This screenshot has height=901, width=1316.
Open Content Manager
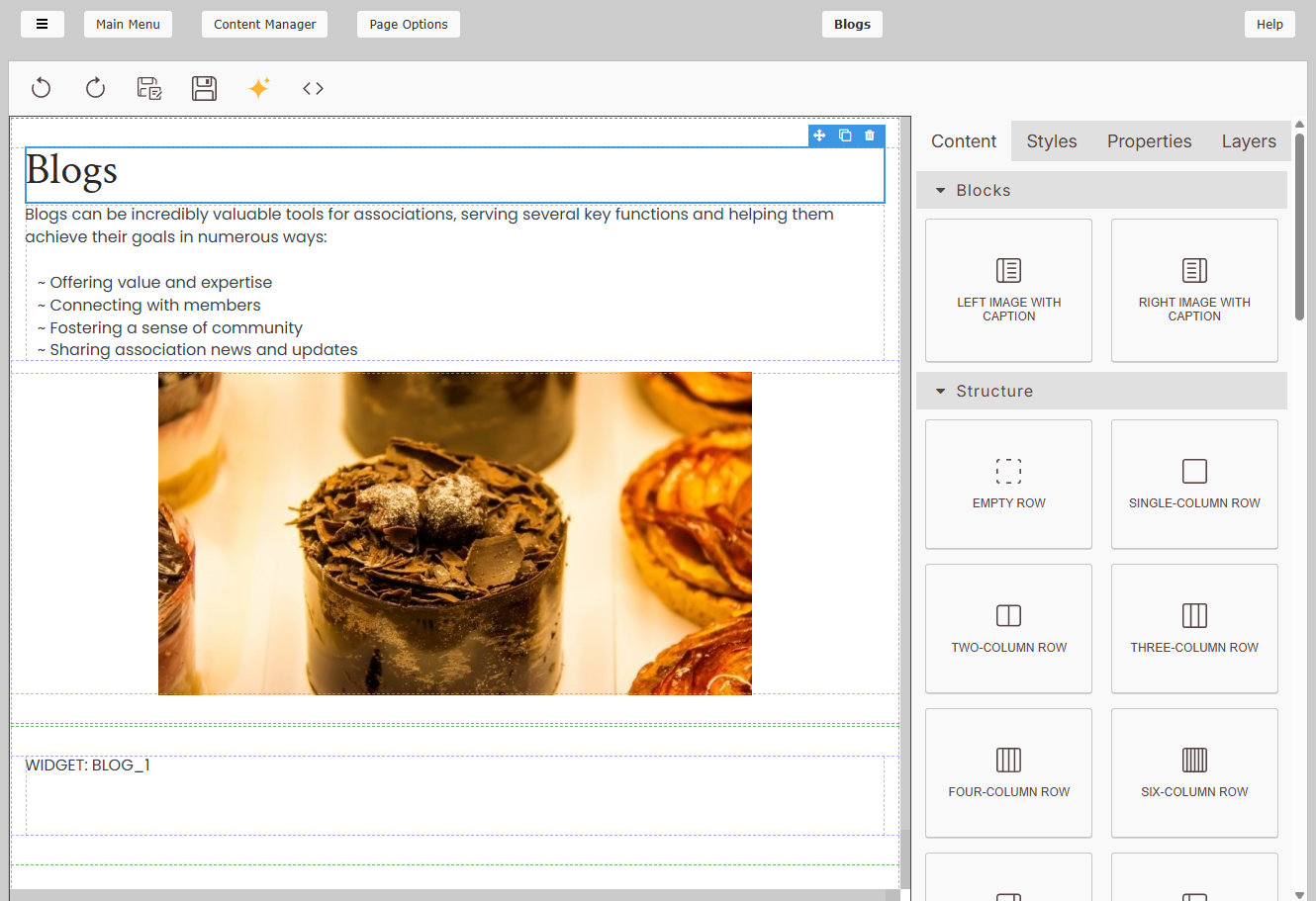click(x=264, y=24)
